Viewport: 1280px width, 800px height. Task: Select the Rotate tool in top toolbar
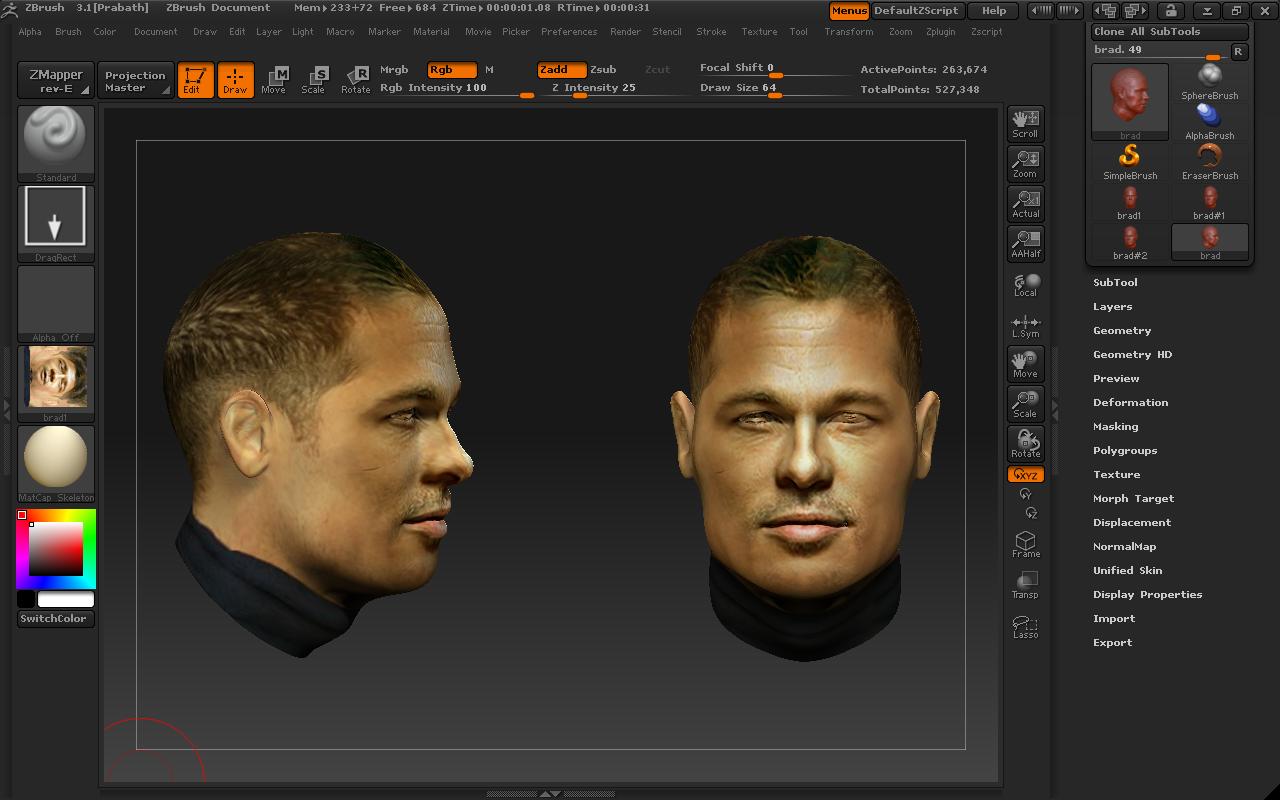[355, 80]
